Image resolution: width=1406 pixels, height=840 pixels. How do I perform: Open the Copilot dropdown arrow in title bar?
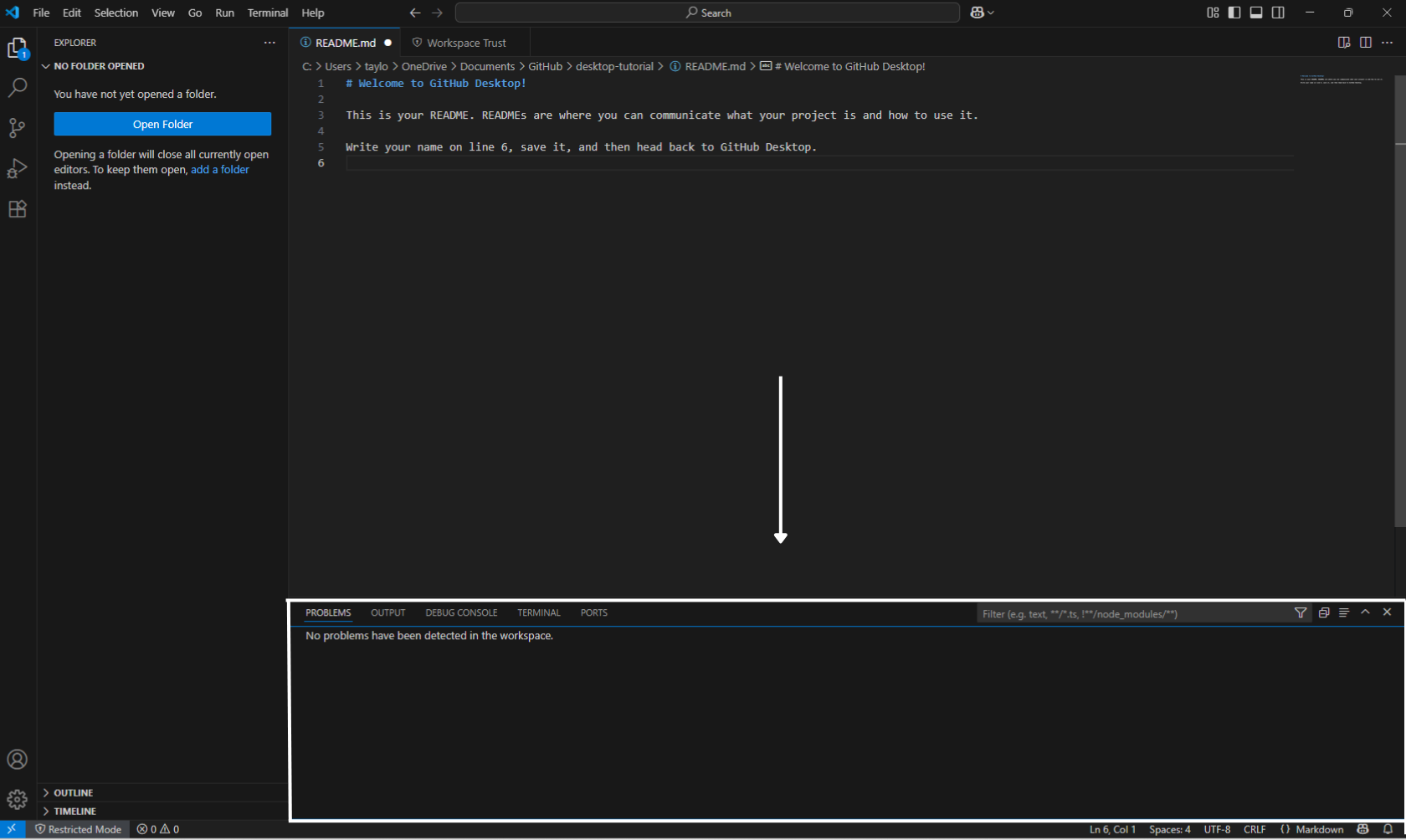tap(991, 13)
